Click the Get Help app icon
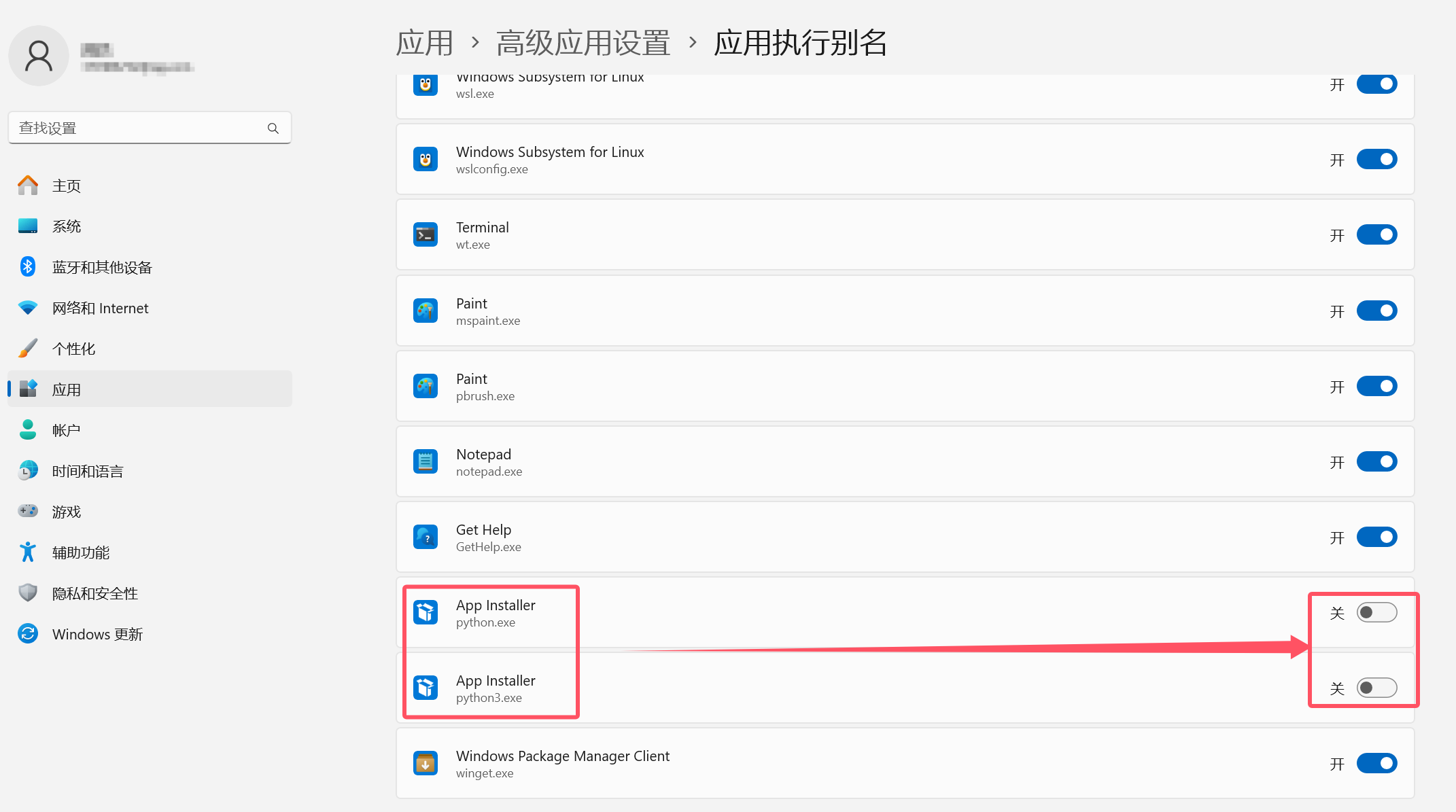Image resolution: width=1456 pixels, height=812 pixels. coord(426,537)
